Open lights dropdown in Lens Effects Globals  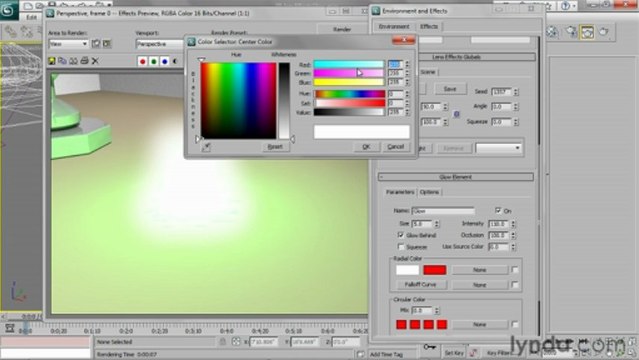click(498, 148)
